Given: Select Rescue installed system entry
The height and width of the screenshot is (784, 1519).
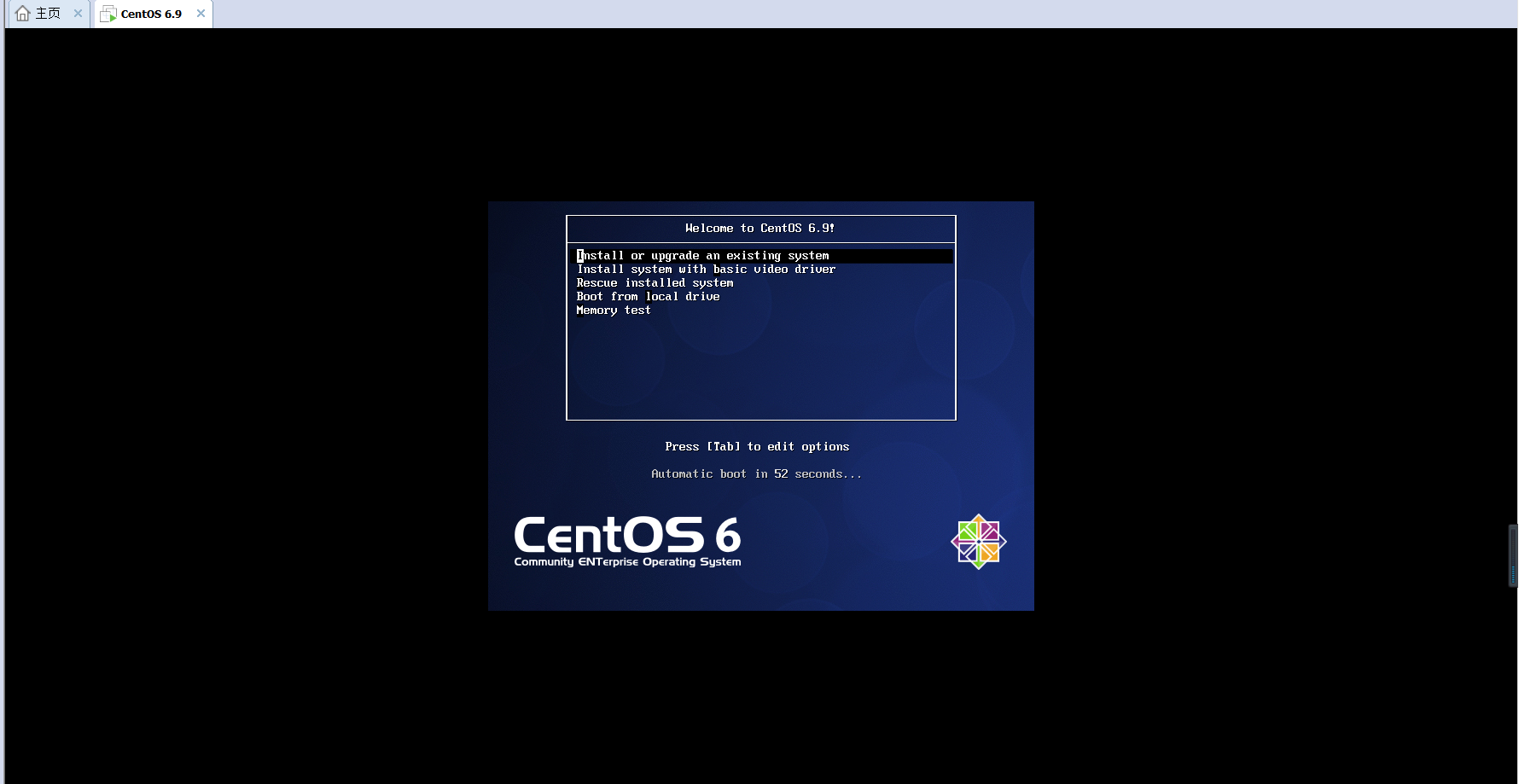Looking at the screenshot, I should click(655, 283).
